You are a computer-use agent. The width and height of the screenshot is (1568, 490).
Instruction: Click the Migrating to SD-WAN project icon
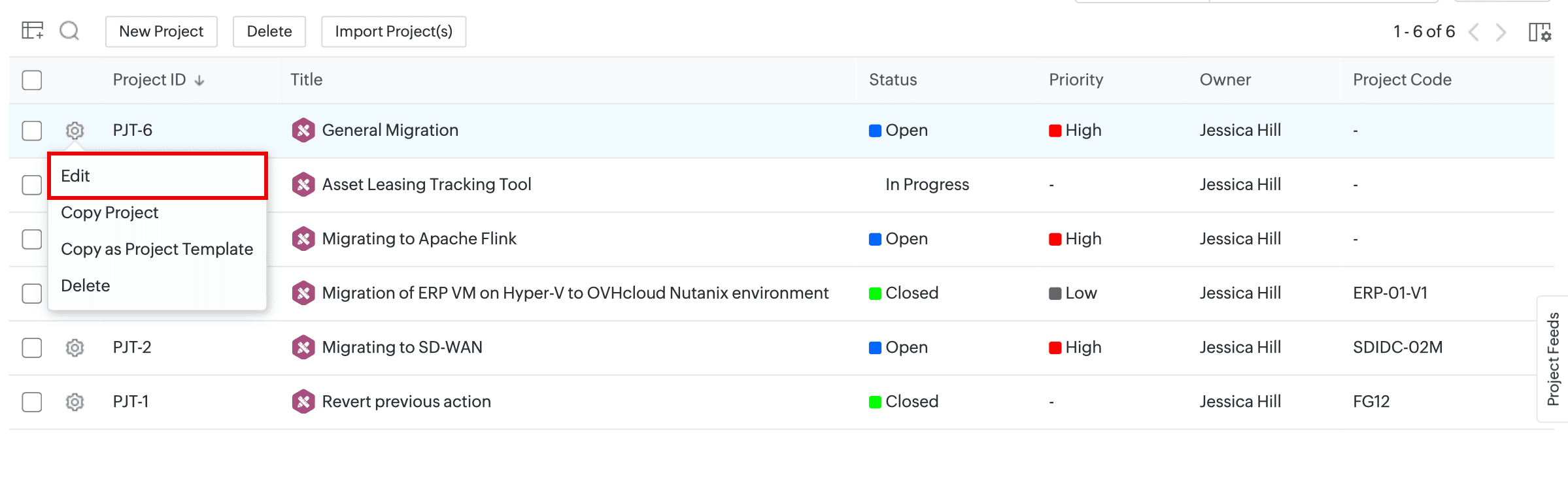(303, 348)
